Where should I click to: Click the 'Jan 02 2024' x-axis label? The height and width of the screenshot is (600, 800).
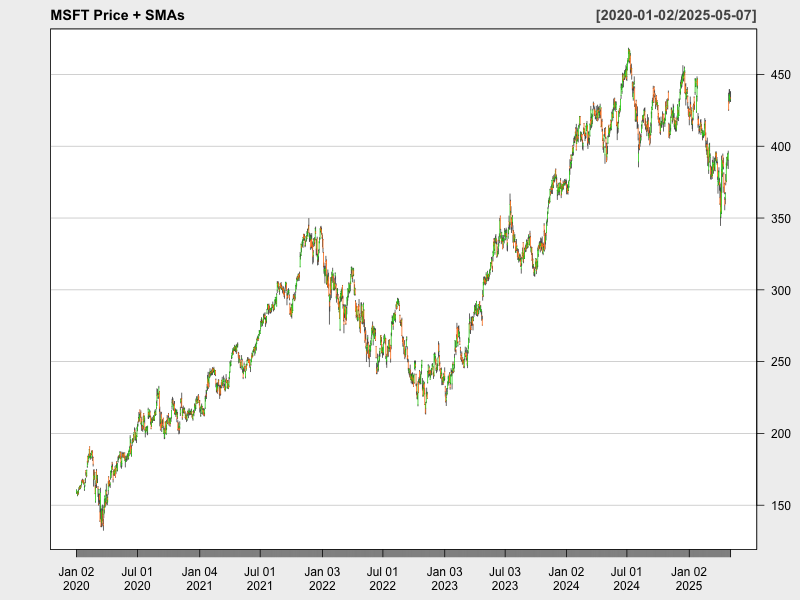tap(566, 579)
